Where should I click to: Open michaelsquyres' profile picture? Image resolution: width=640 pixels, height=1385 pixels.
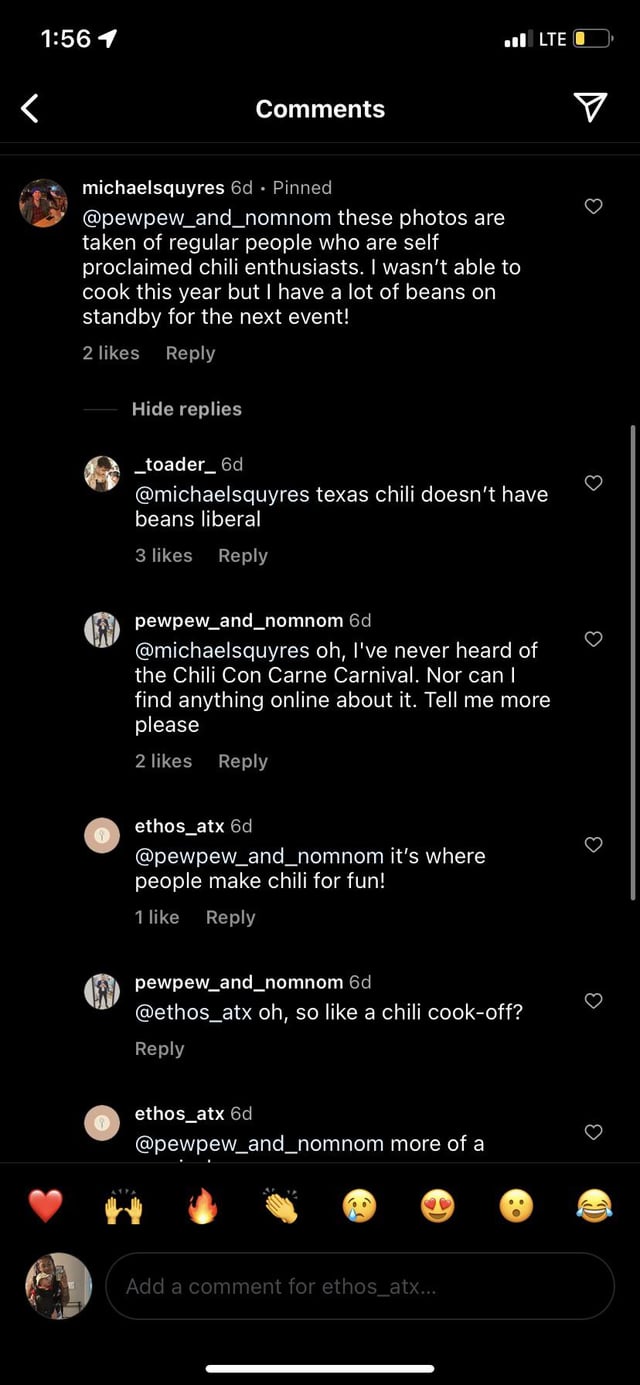coord(44,204)
